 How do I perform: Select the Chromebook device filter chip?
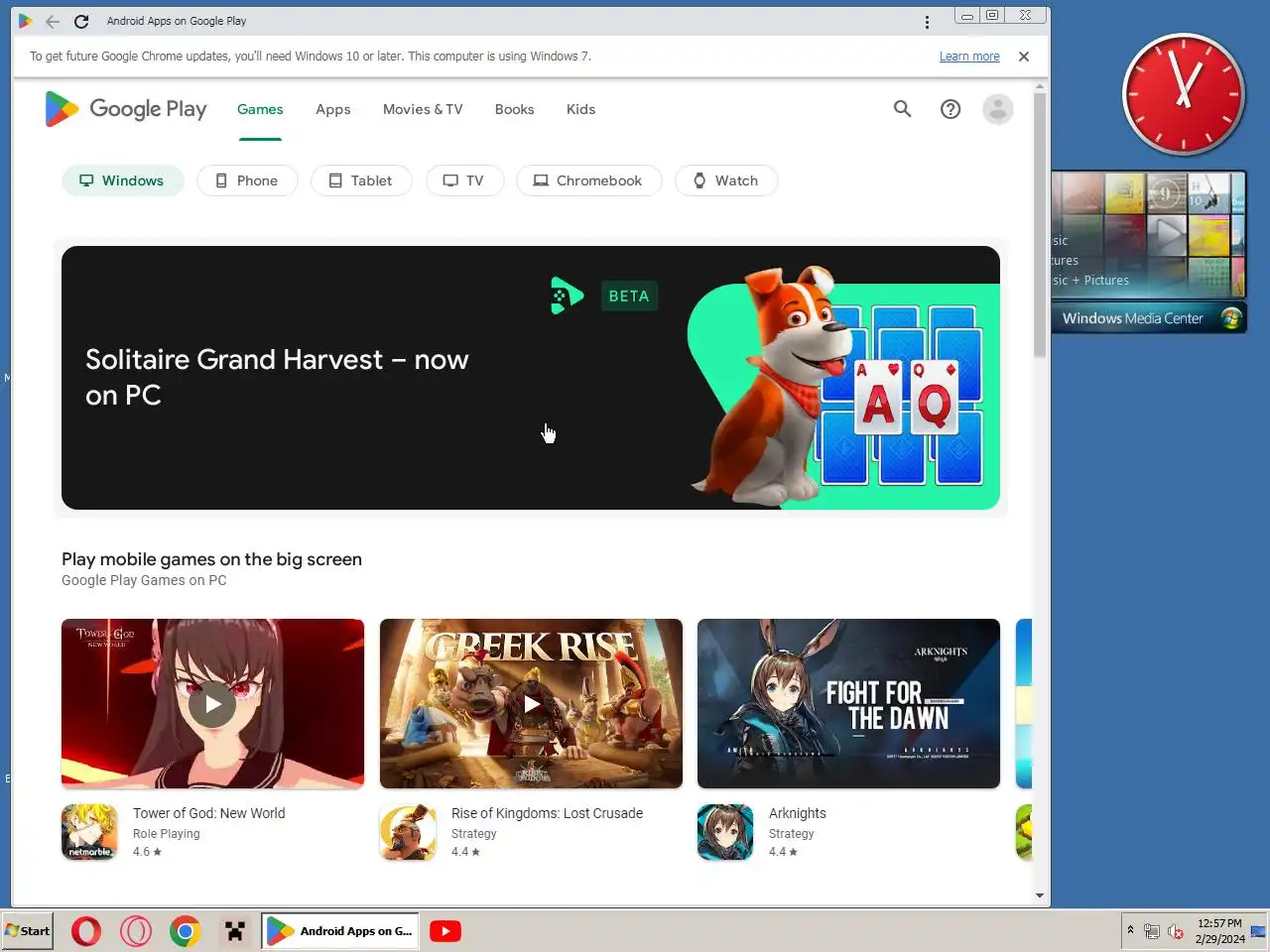click(x=588, y=180)
